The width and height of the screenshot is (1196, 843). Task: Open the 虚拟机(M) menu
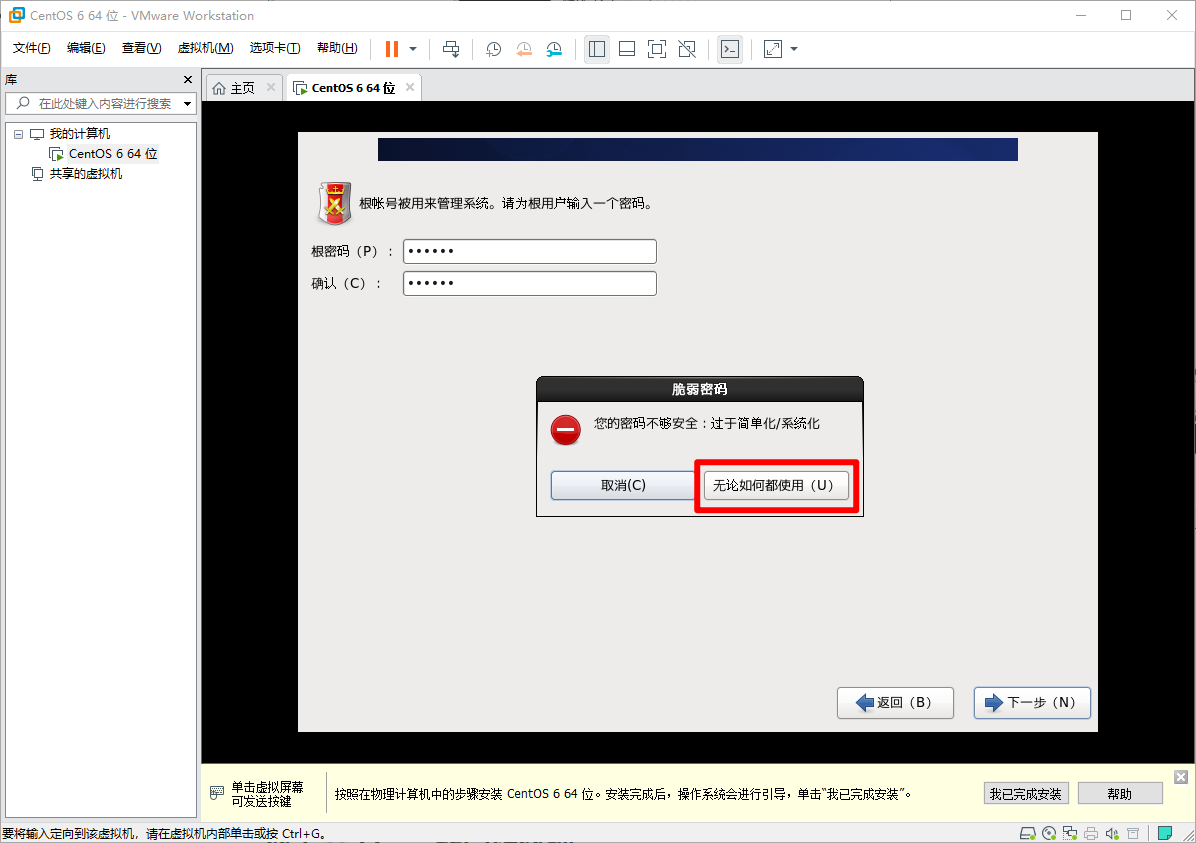click(x=205, y=48)
